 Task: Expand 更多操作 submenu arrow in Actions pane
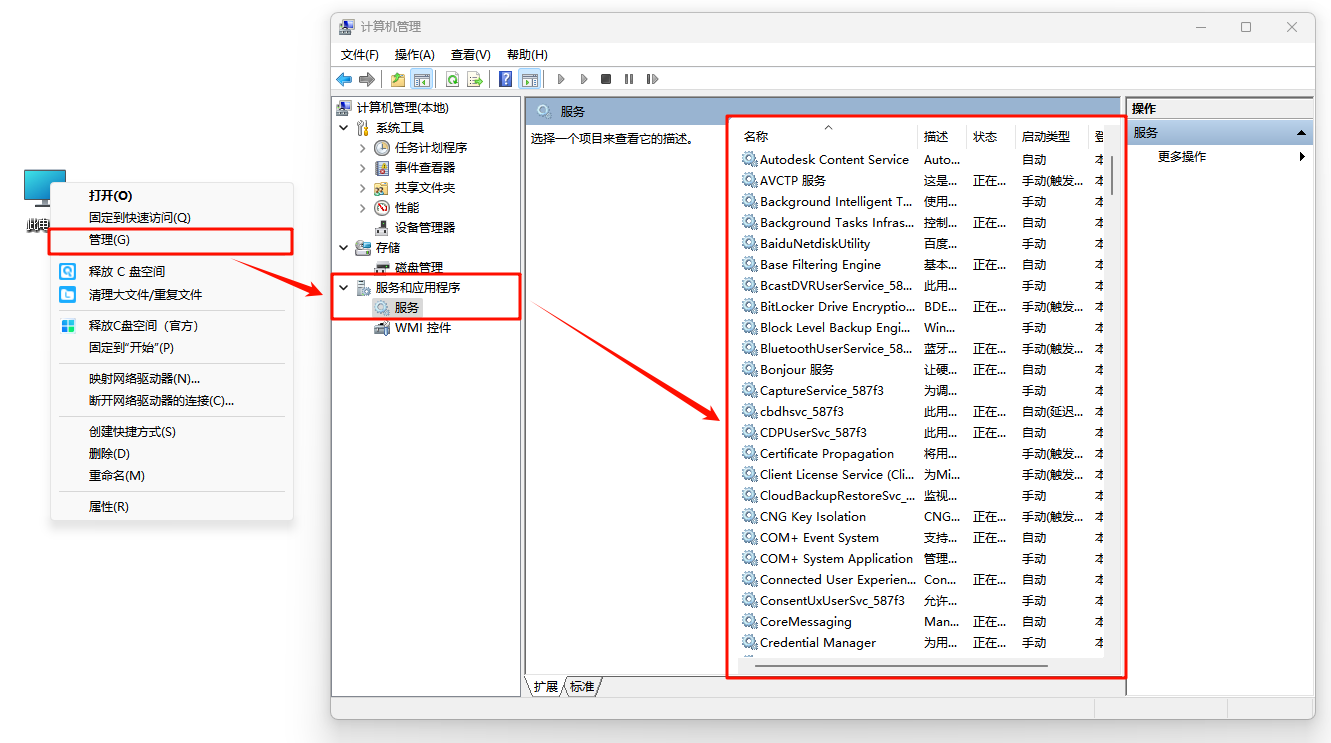click(1302, 157)
